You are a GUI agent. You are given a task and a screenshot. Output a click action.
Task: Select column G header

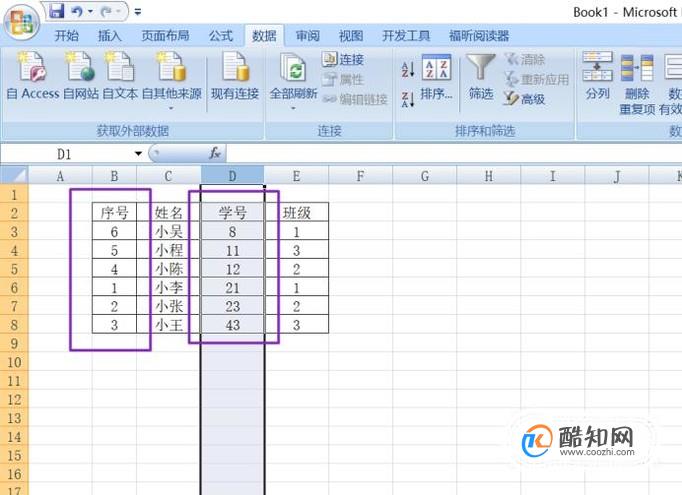pos(425,176)
